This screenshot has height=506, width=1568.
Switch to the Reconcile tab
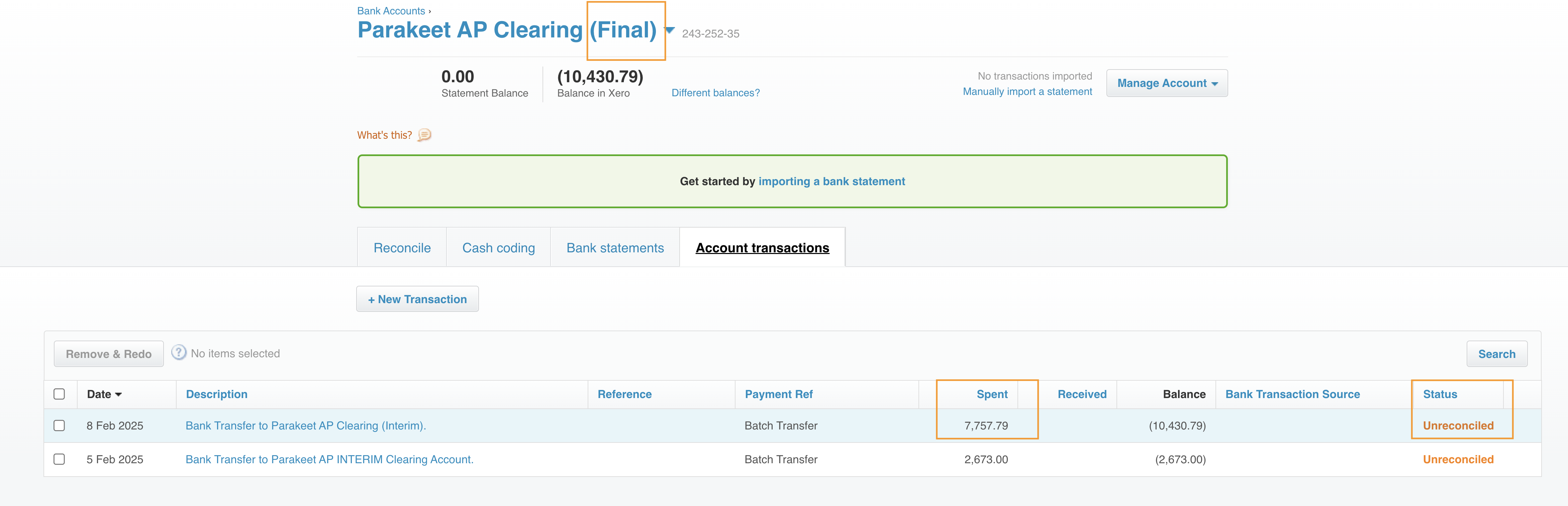(x=402, y=248)
